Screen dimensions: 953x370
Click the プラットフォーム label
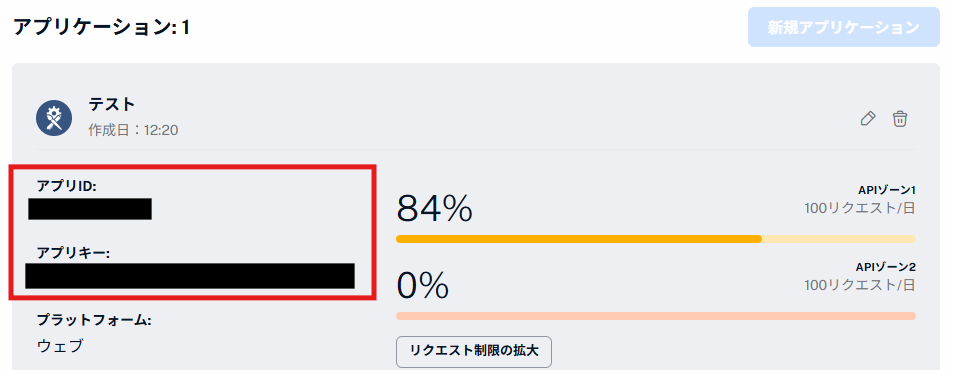click(x=94, y=320)
